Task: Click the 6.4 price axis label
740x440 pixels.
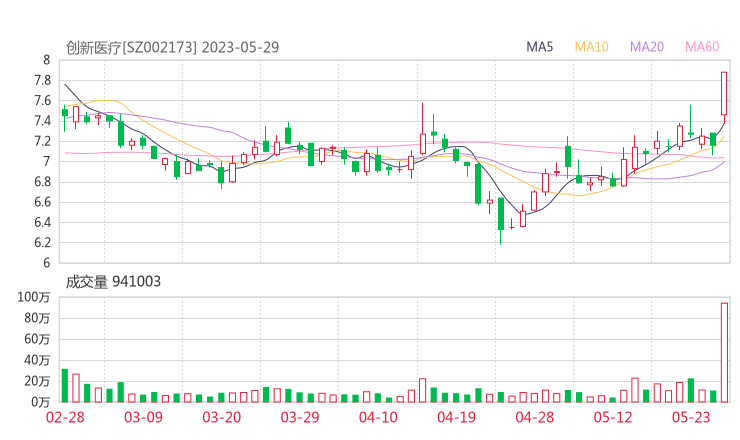Action: click(42, 222)
